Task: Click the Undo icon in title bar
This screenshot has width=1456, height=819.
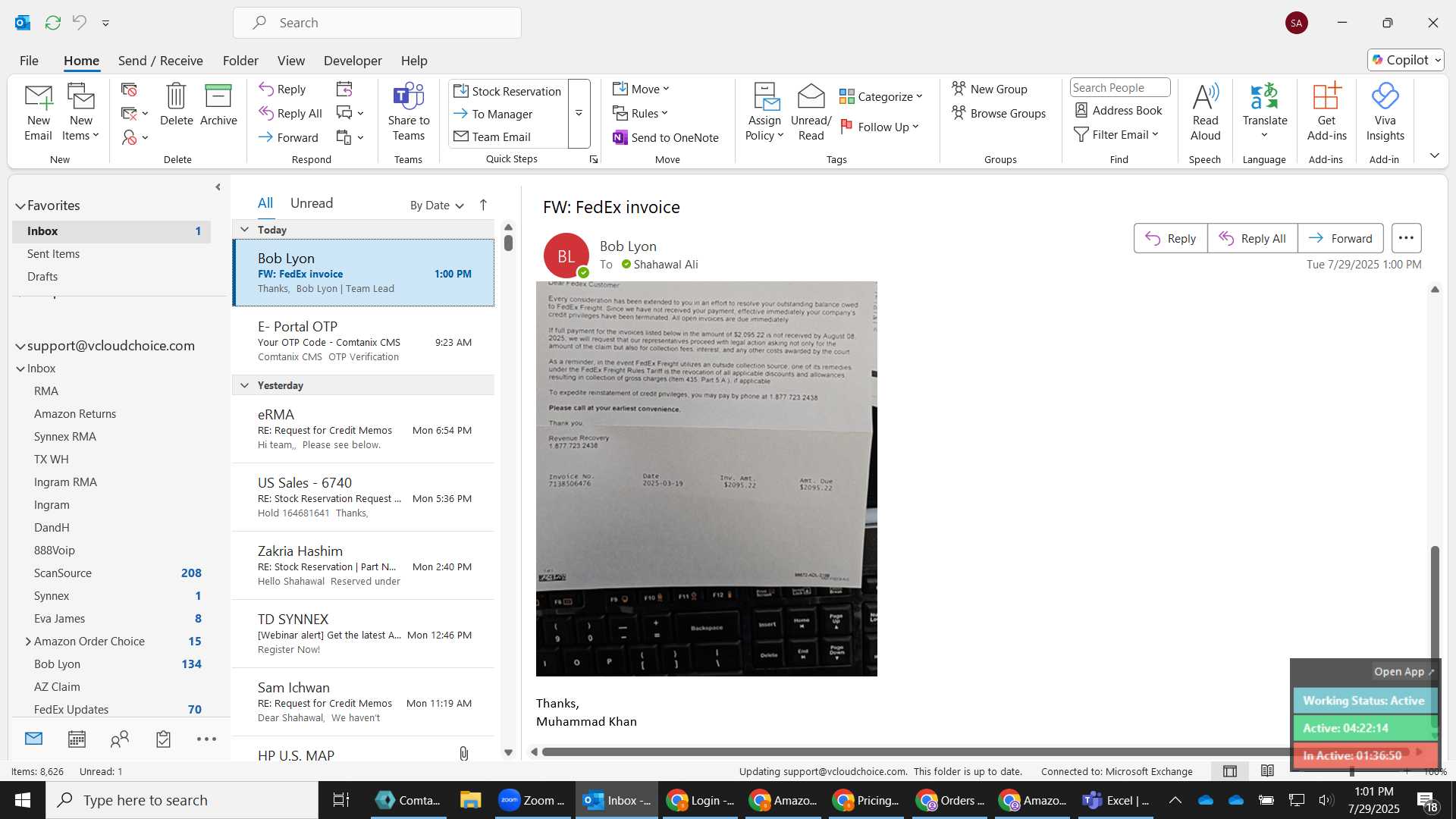Action: point(79,23)
